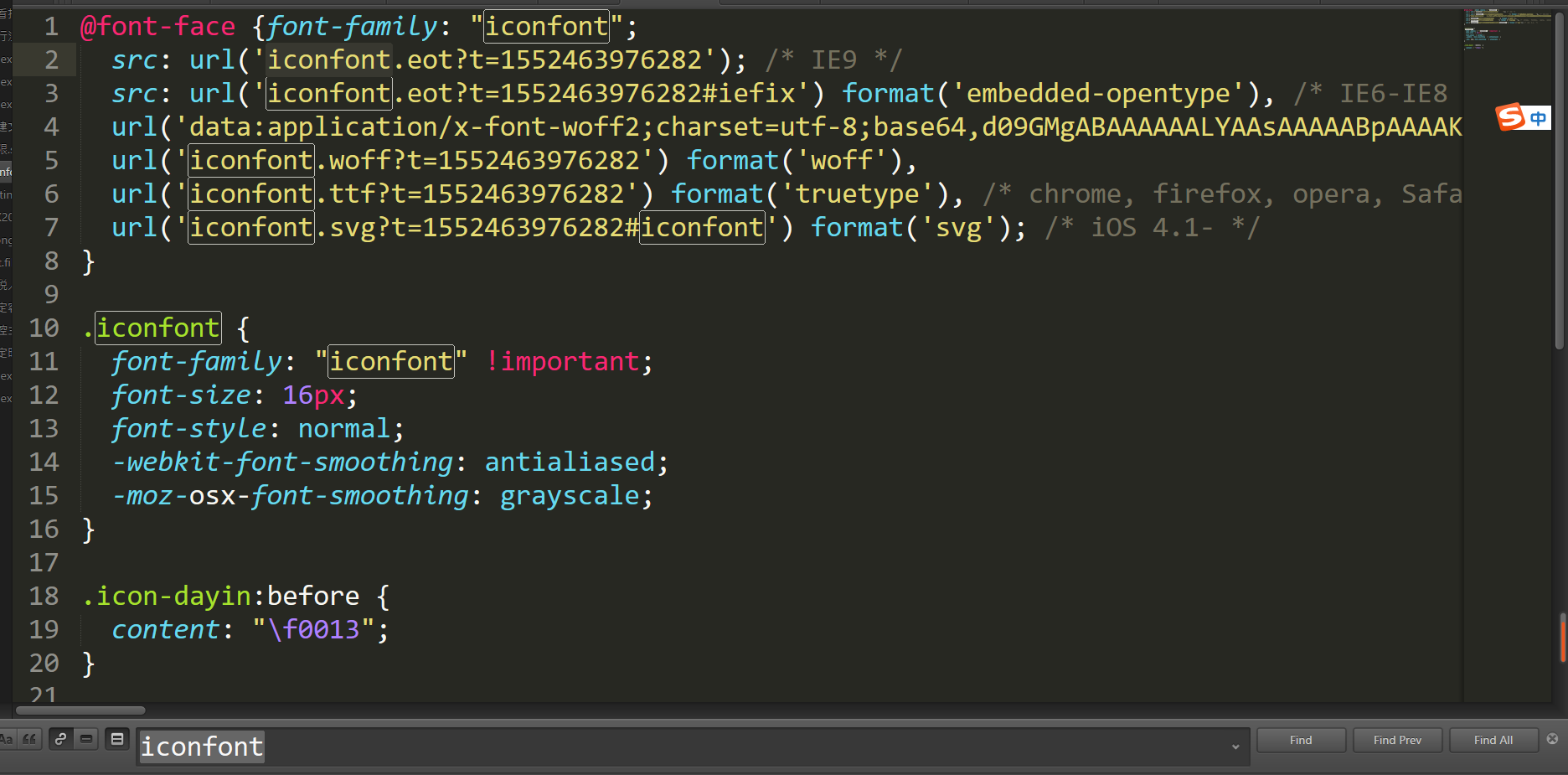1568x775 pixels.
Task: Toggle the Sogou 中 language mode
Action: [1538, 118]
